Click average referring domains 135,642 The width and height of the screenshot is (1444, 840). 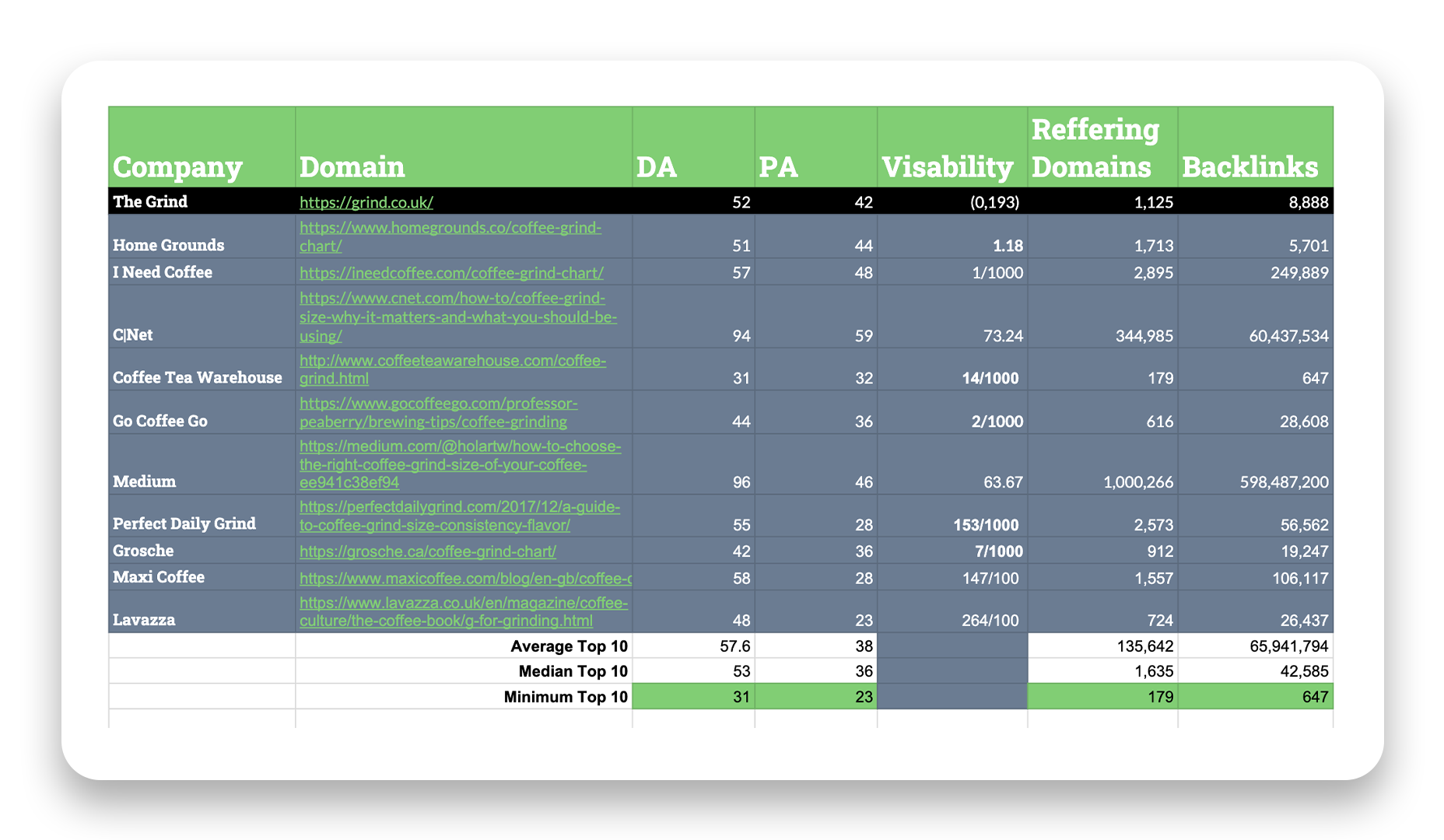(1144, 646)
